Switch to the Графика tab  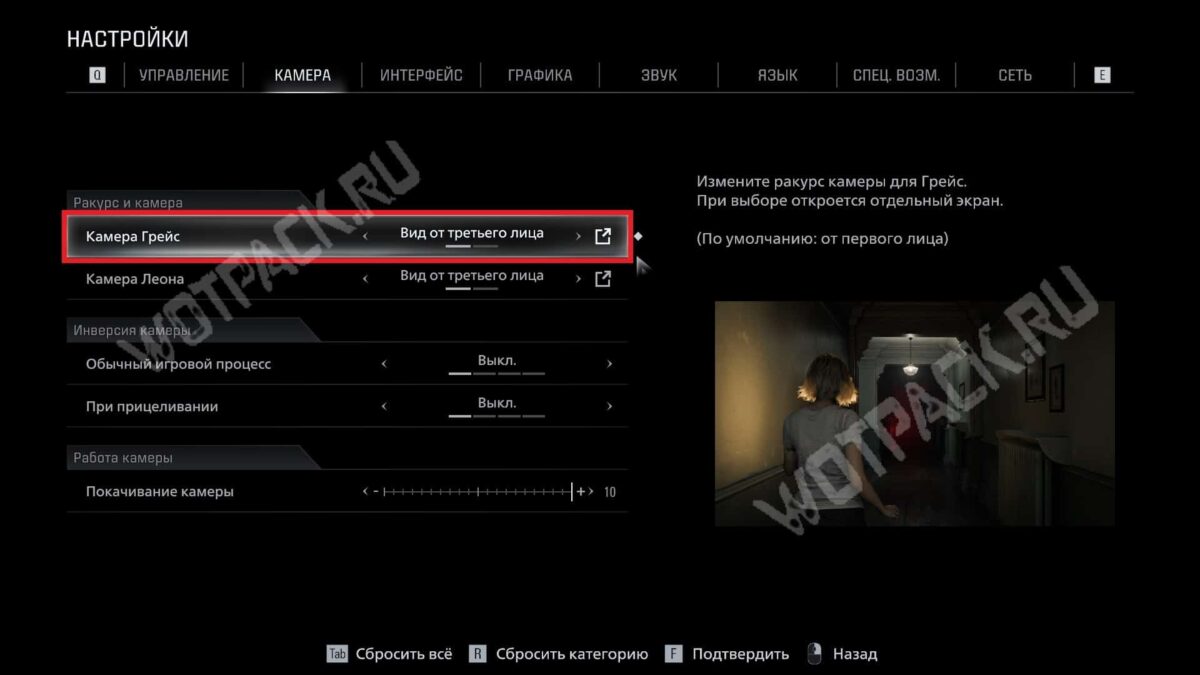[x=540, y=75]
